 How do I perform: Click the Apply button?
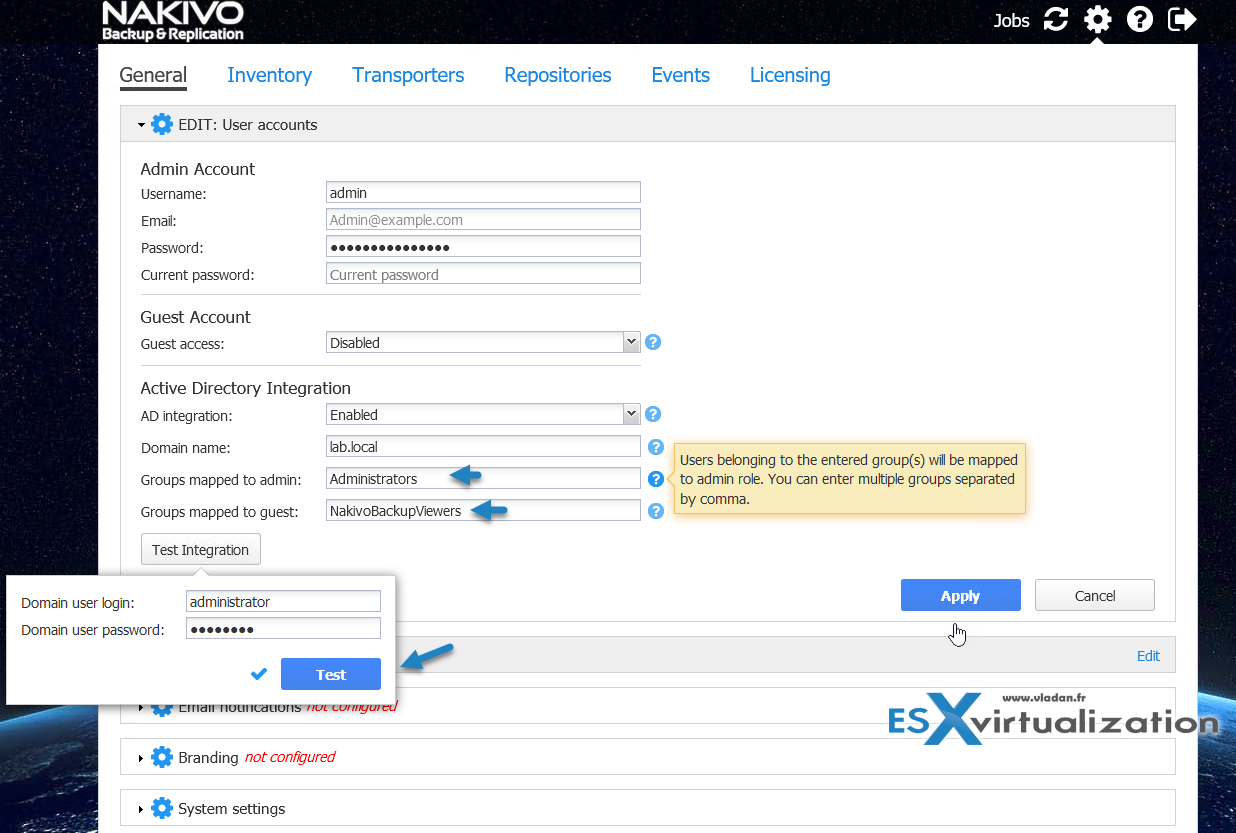(x=960, y=595)
